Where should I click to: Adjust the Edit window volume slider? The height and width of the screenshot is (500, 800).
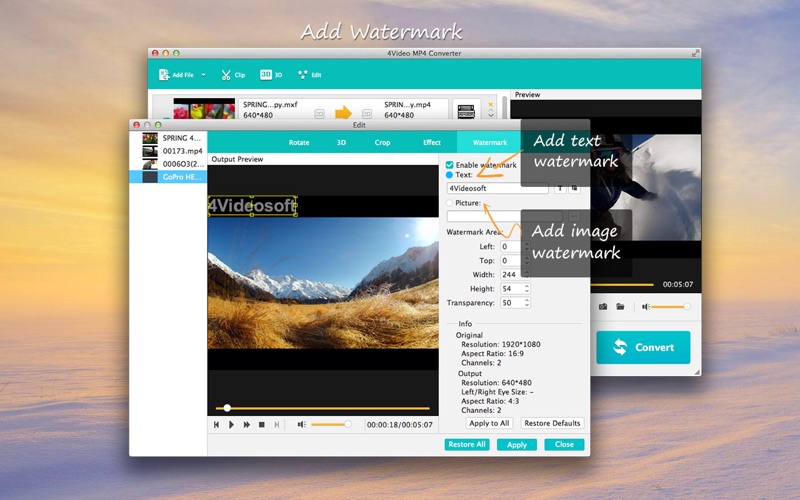(331, 424)
